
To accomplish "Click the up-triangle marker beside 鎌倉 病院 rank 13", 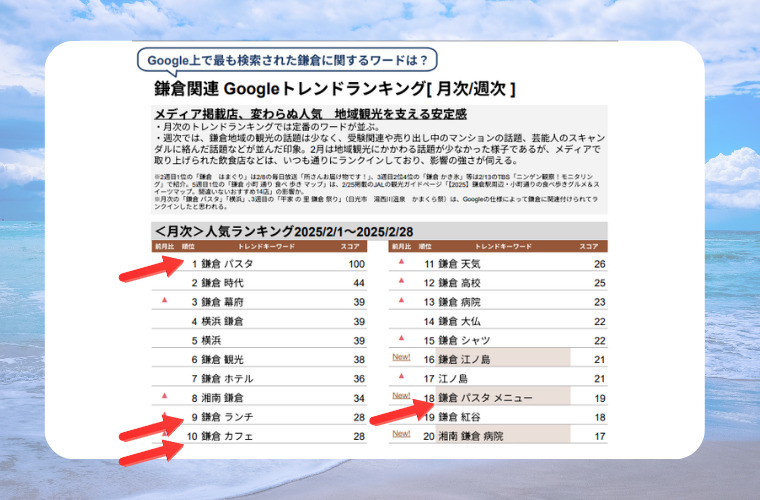I will (401, 300).
